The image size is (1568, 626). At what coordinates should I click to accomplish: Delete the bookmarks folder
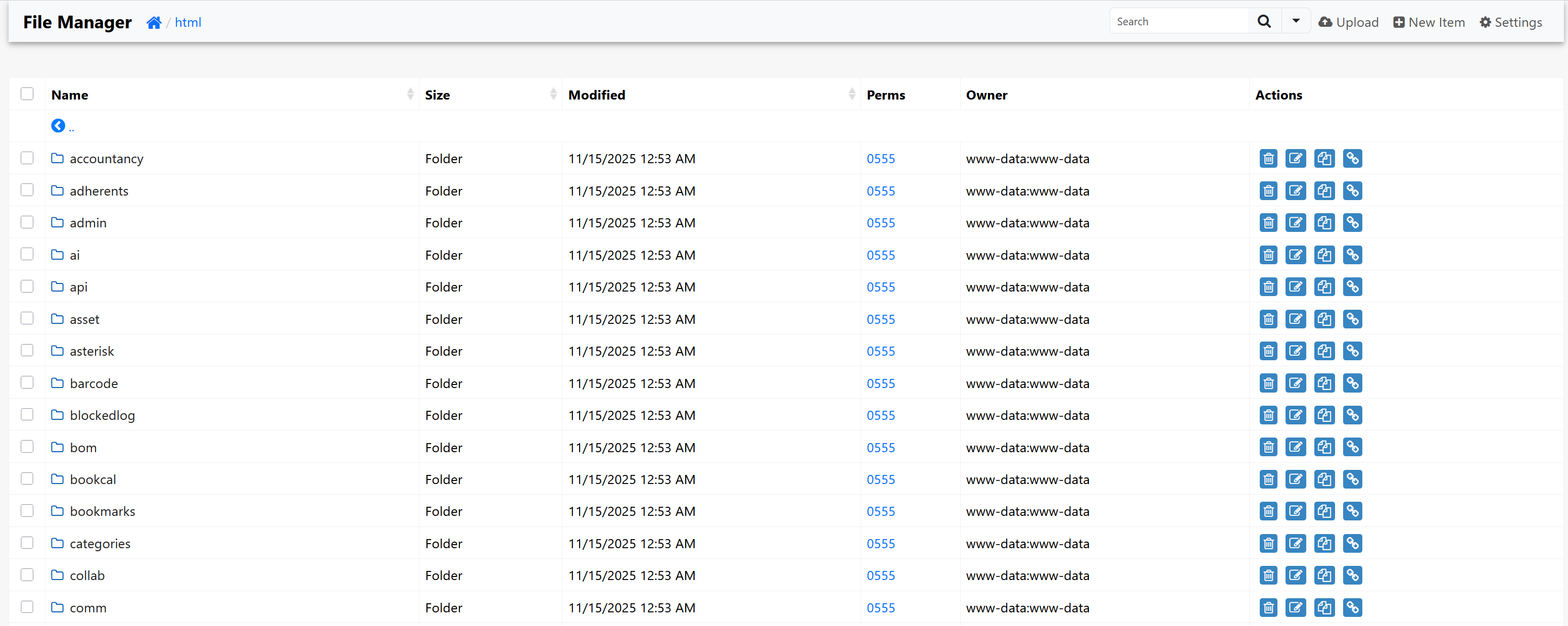pyautogui.click(x=1268, y=512)
